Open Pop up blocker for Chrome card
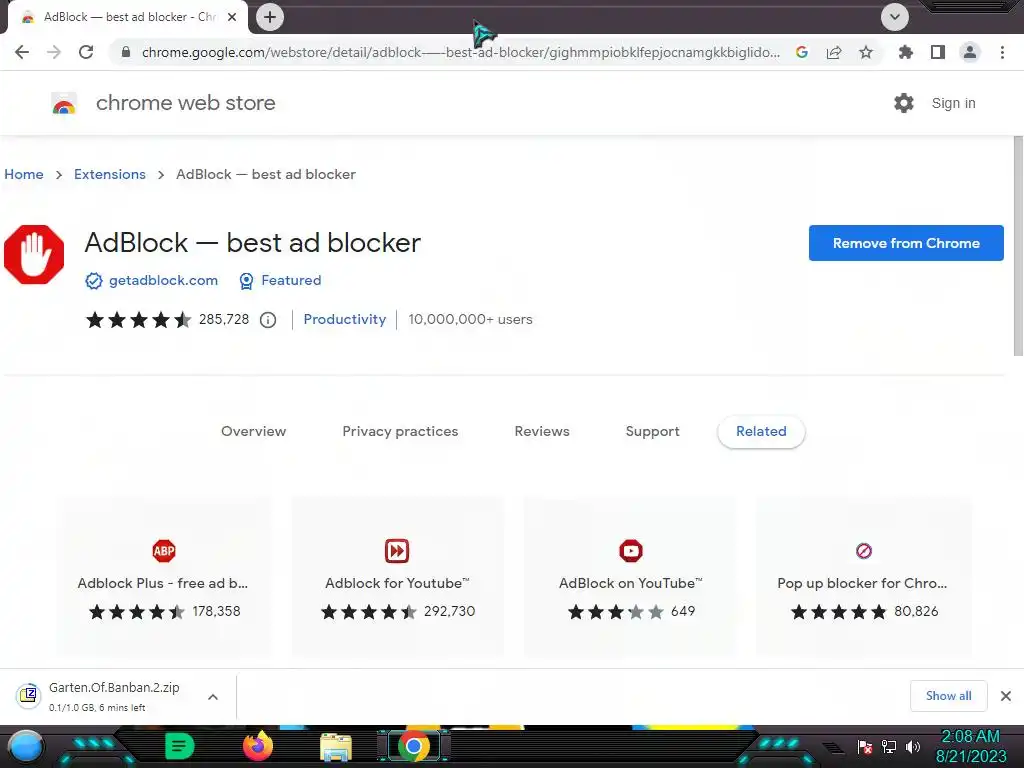The image size is (1024, 768). (863, 577)
